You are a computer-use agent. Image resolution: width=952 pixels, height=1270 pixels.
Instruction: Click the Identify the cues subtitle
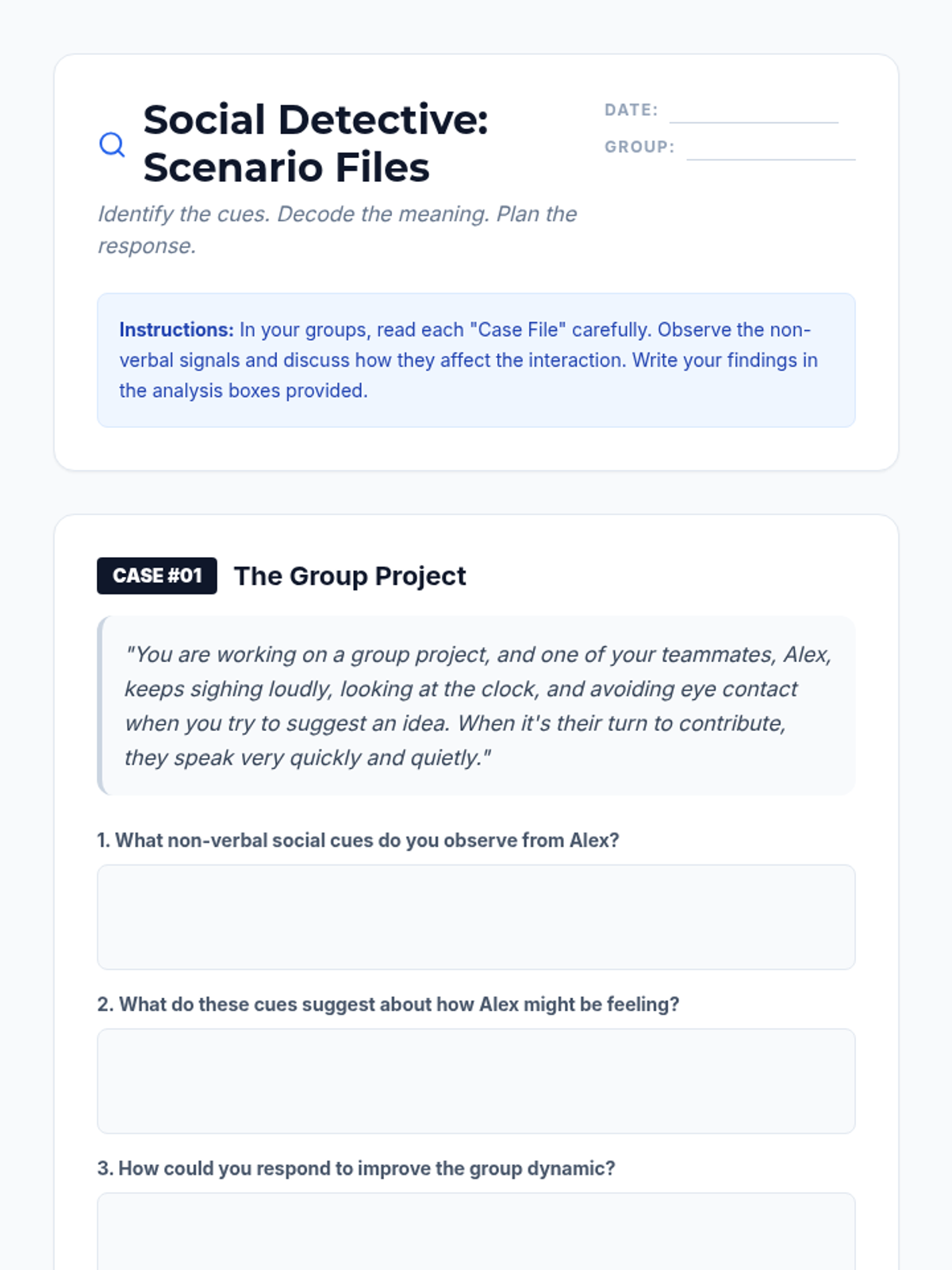point(337,229)
